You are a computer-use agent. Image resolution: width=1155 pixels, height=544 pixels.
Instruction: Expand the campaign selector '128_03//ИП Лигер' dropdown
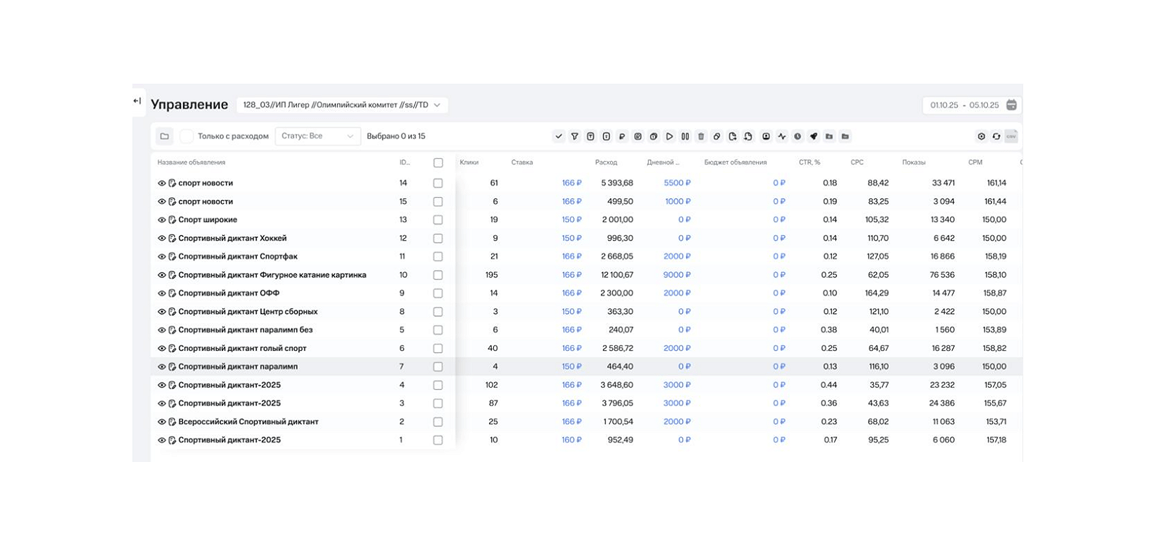pyautogui.click(x=342, y=105)
